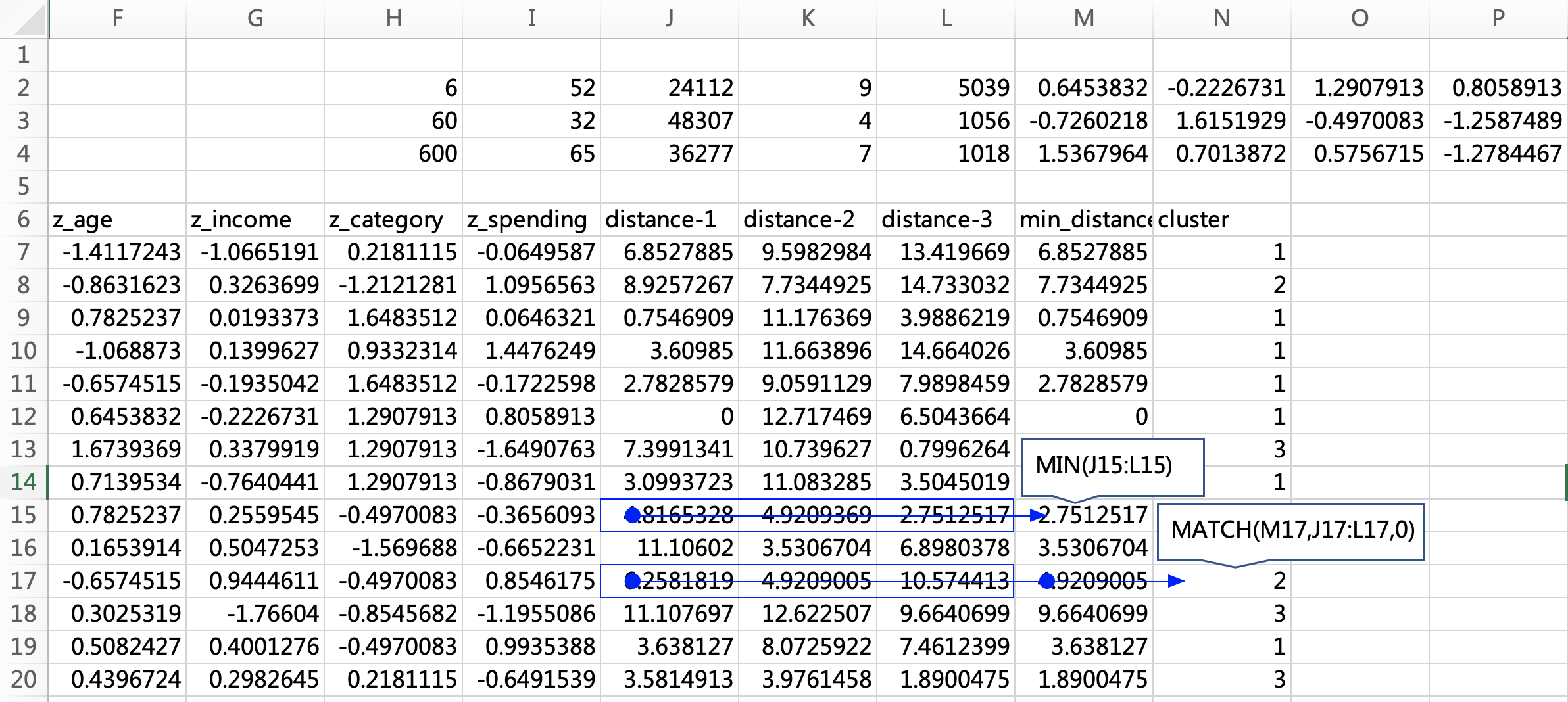Select the cell containing 36277
Viewport: 1568px width, 702px height.
point(670,154)
